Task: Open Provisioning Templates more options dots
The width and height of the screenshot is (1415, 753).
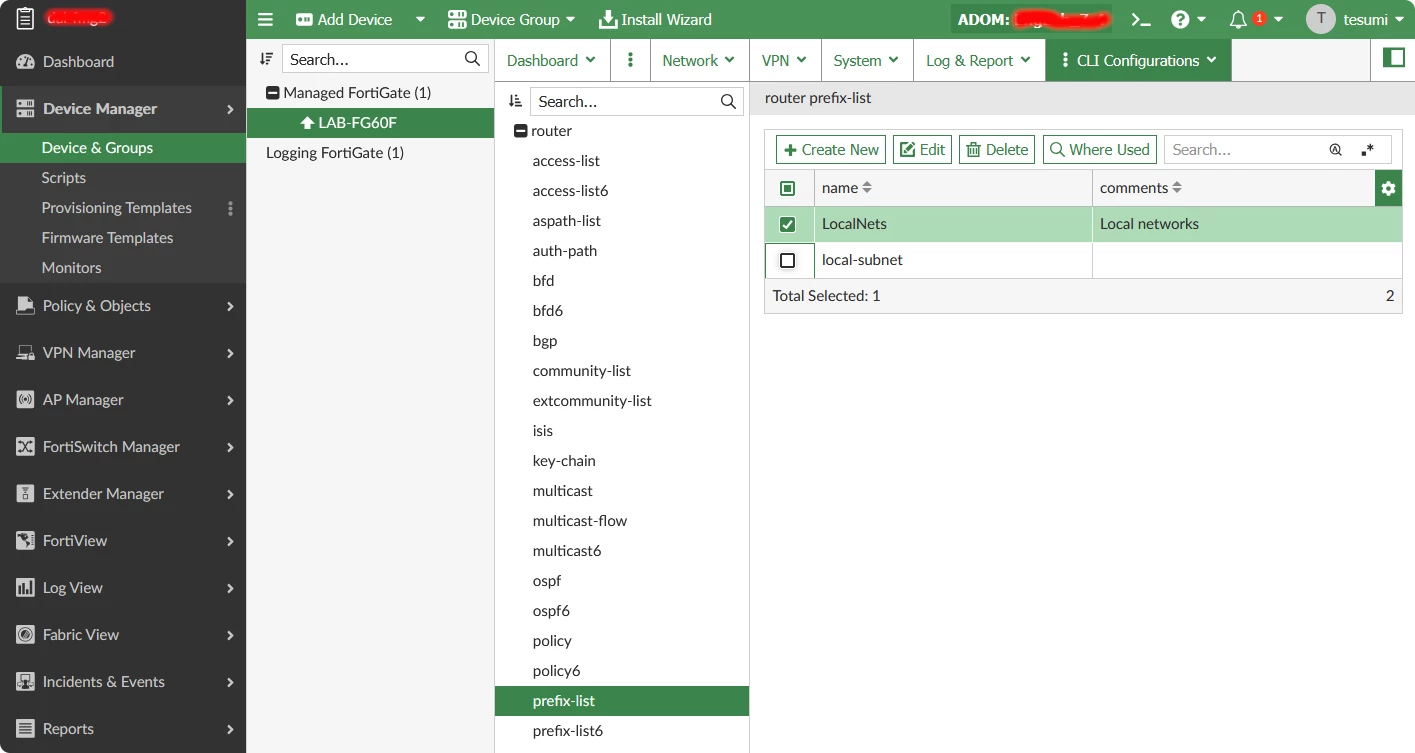Action: click(230, 208)
